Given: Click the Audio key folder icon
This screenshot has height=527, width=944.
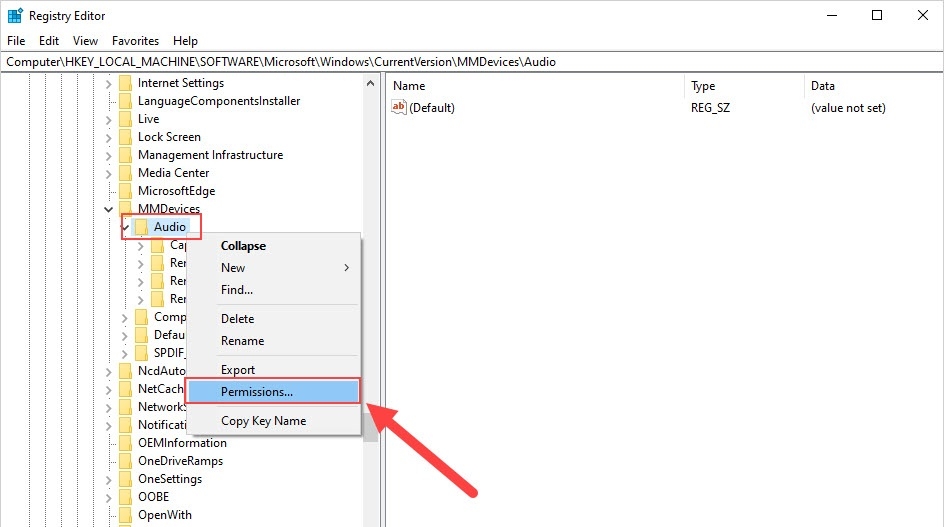Looking at the screenshot, I should [x=141, y=227].
